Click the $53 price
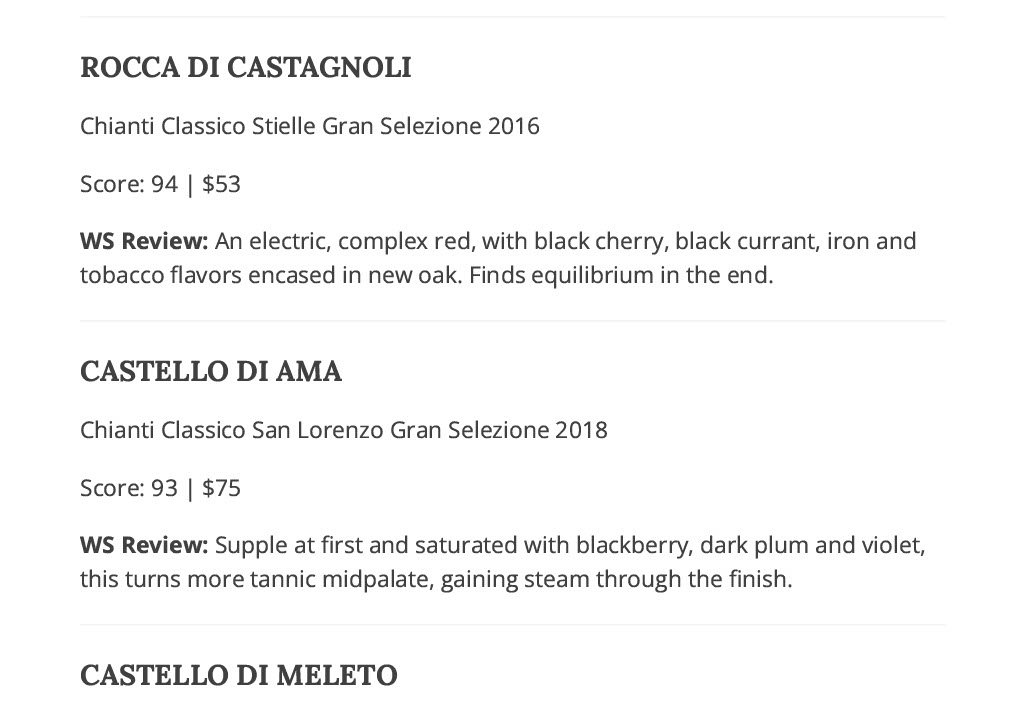Viewport: 1024px width, 724px height. coord(221,184)
